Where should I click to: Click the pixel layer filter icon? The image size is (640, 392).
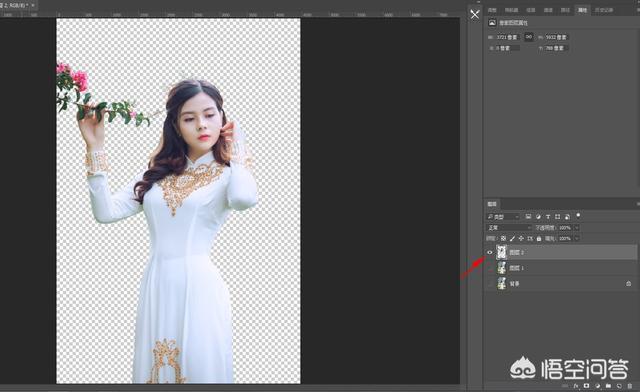(528, 216)
